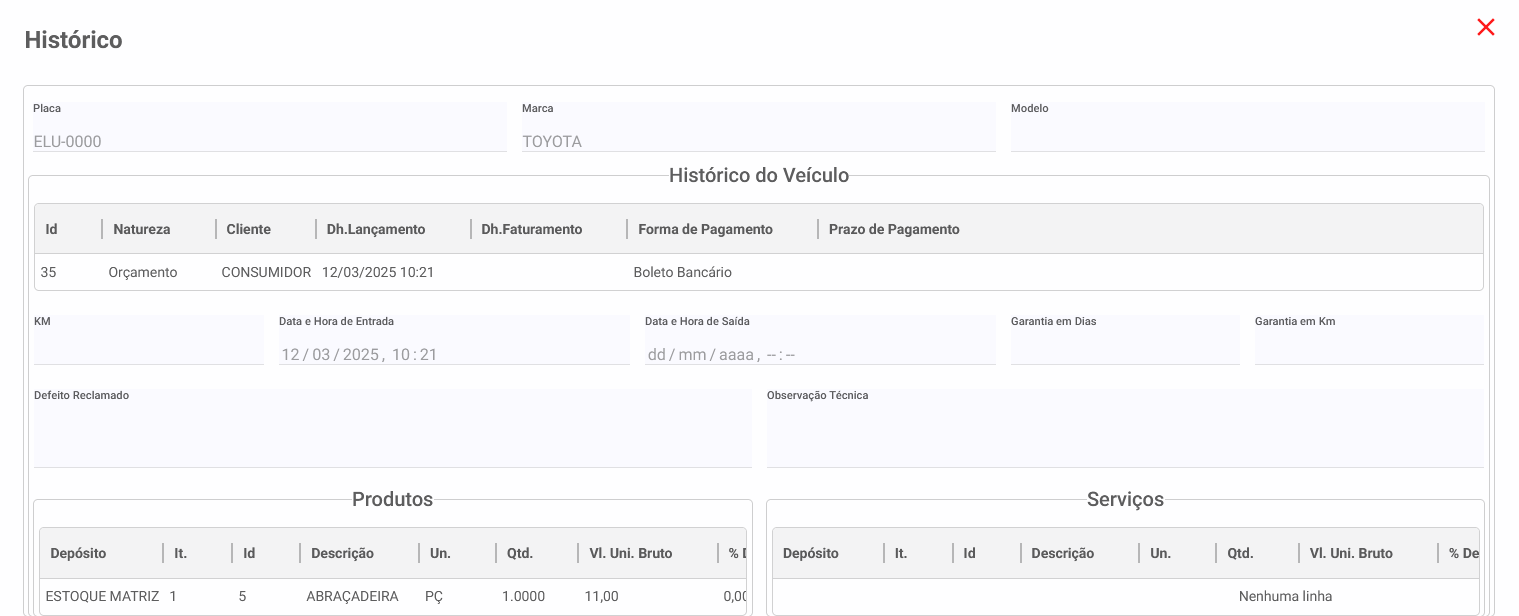Click Un. header in Produtos table
This screenshot has width=1519, height=616.
[x=440, y=553]
